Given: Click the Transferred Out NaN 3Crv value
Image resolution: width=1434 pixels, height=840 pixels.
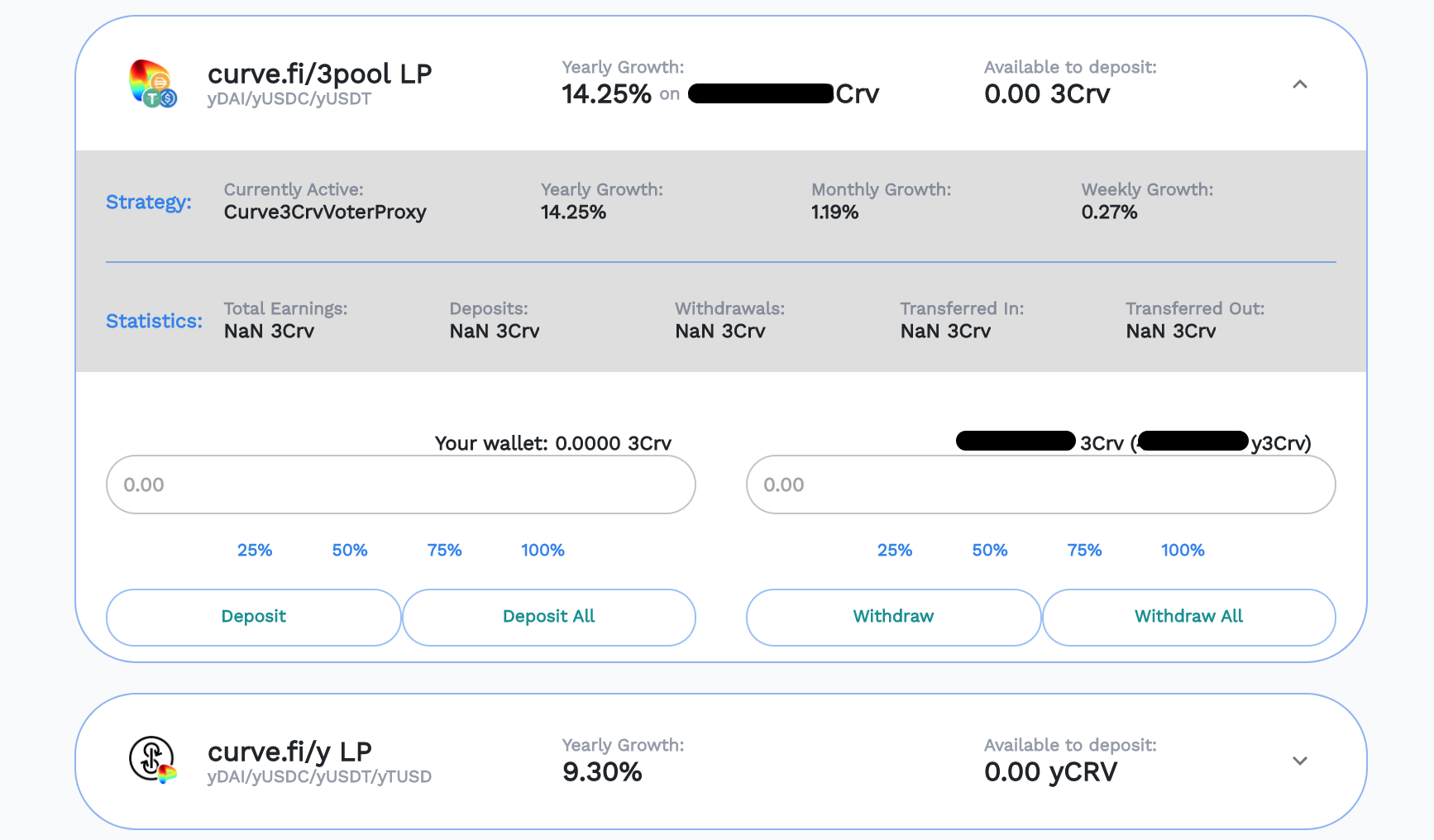Looking at the screenshot, I should click(1171, 332).
